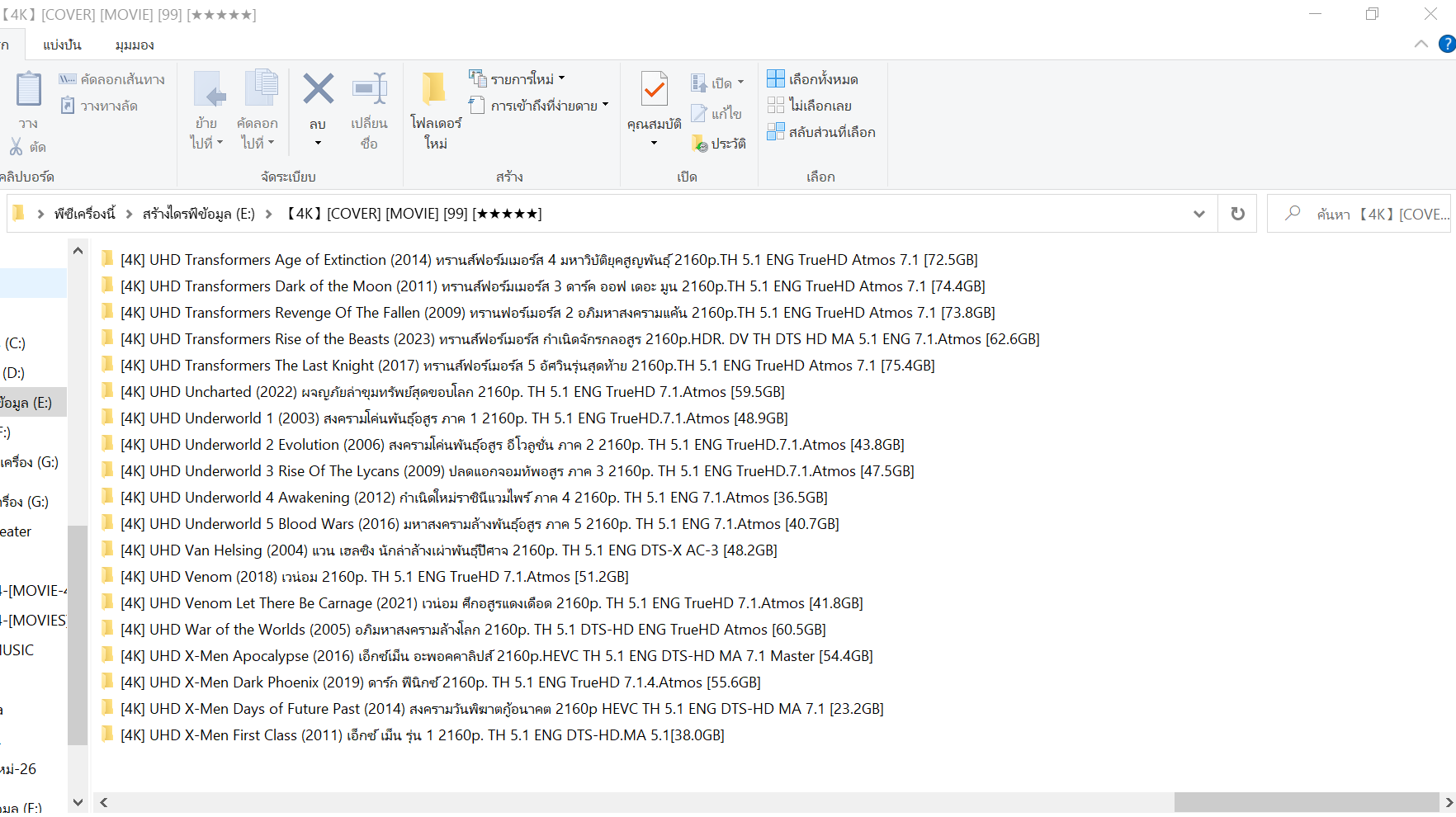
Task: Click the Cut (ตัด) scissors icon
Action: (x=16, y=147)
